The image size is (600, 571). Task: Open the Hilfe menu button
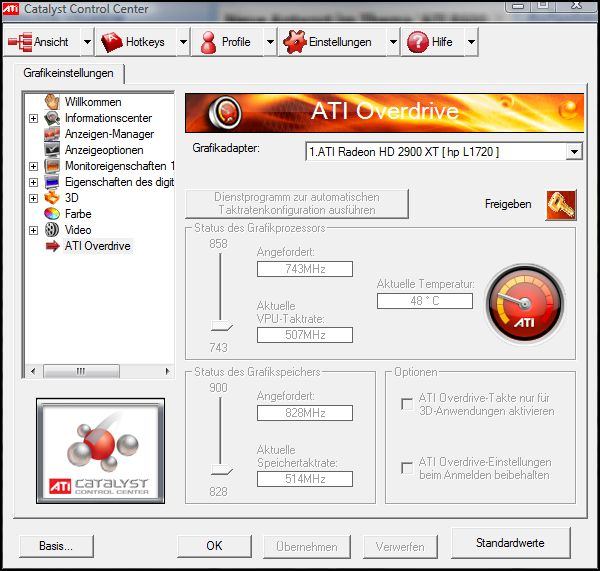tap(434, 42)
